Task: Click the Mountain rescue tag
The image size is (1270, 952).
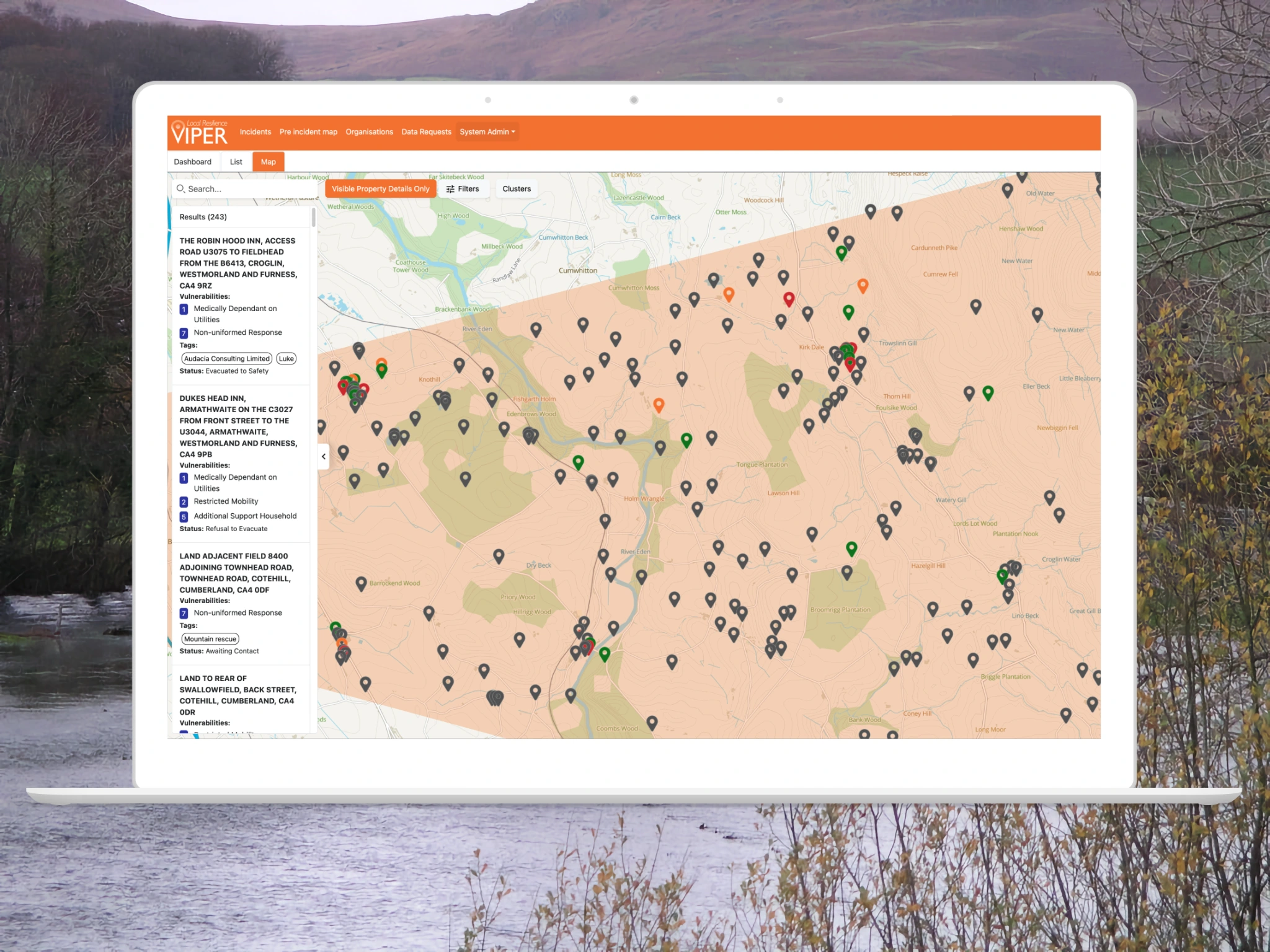Action: click(x=210, y=639)
